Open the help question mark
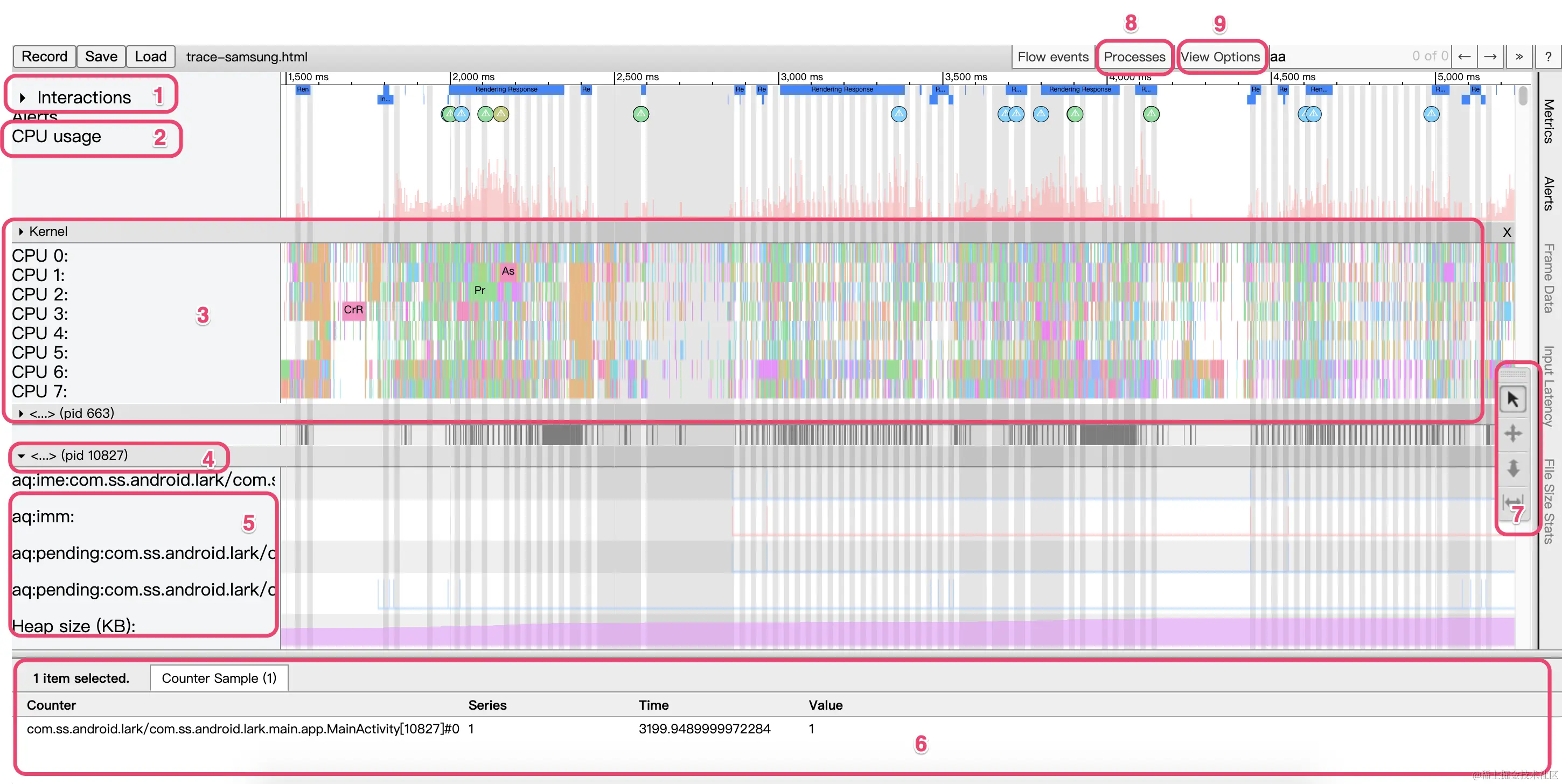Viewport: 1562px width, 784px height. (x=1548, y=57)
